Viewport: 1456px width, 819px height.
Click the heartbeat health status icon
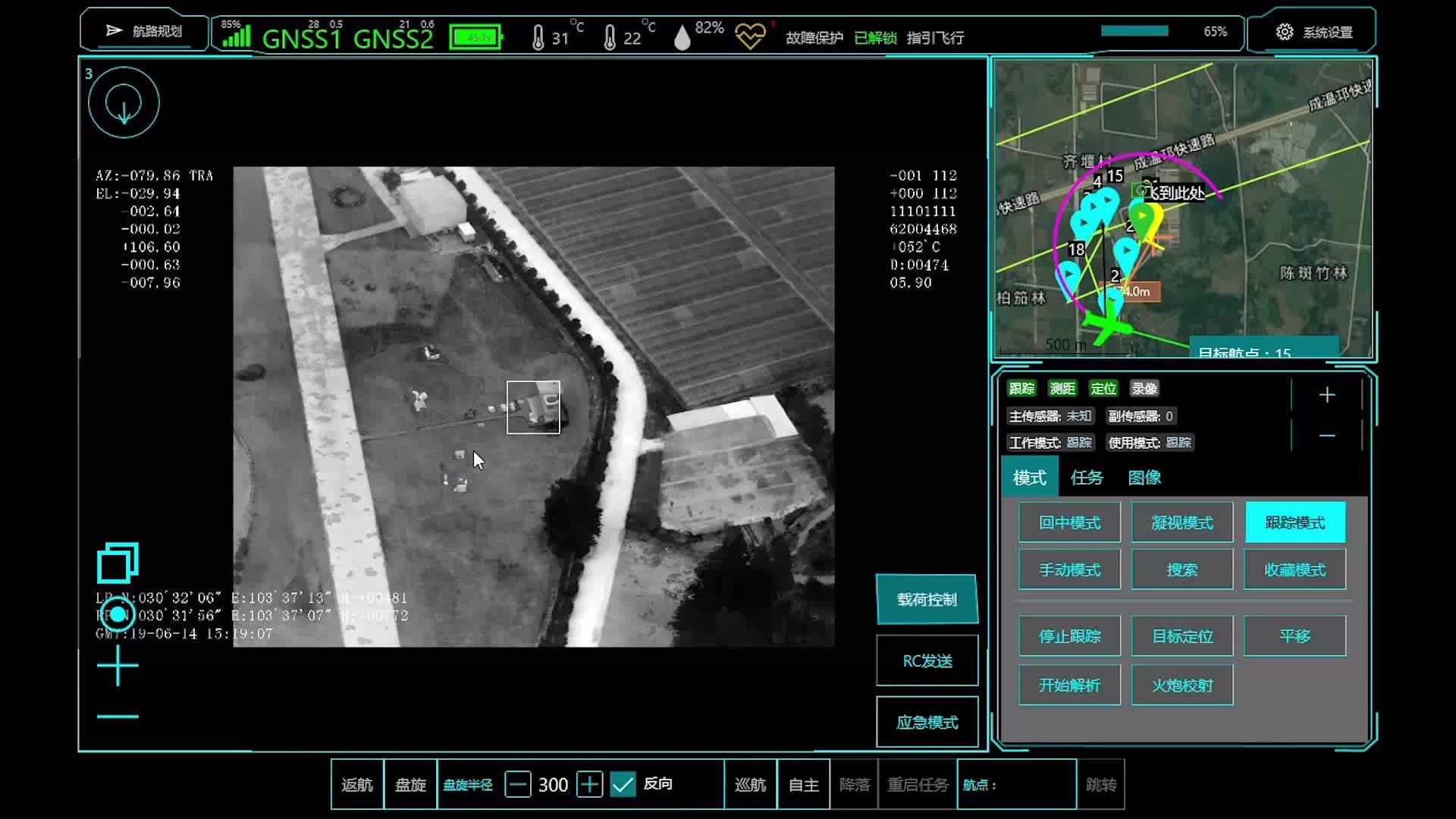click(x=750, y=36)
